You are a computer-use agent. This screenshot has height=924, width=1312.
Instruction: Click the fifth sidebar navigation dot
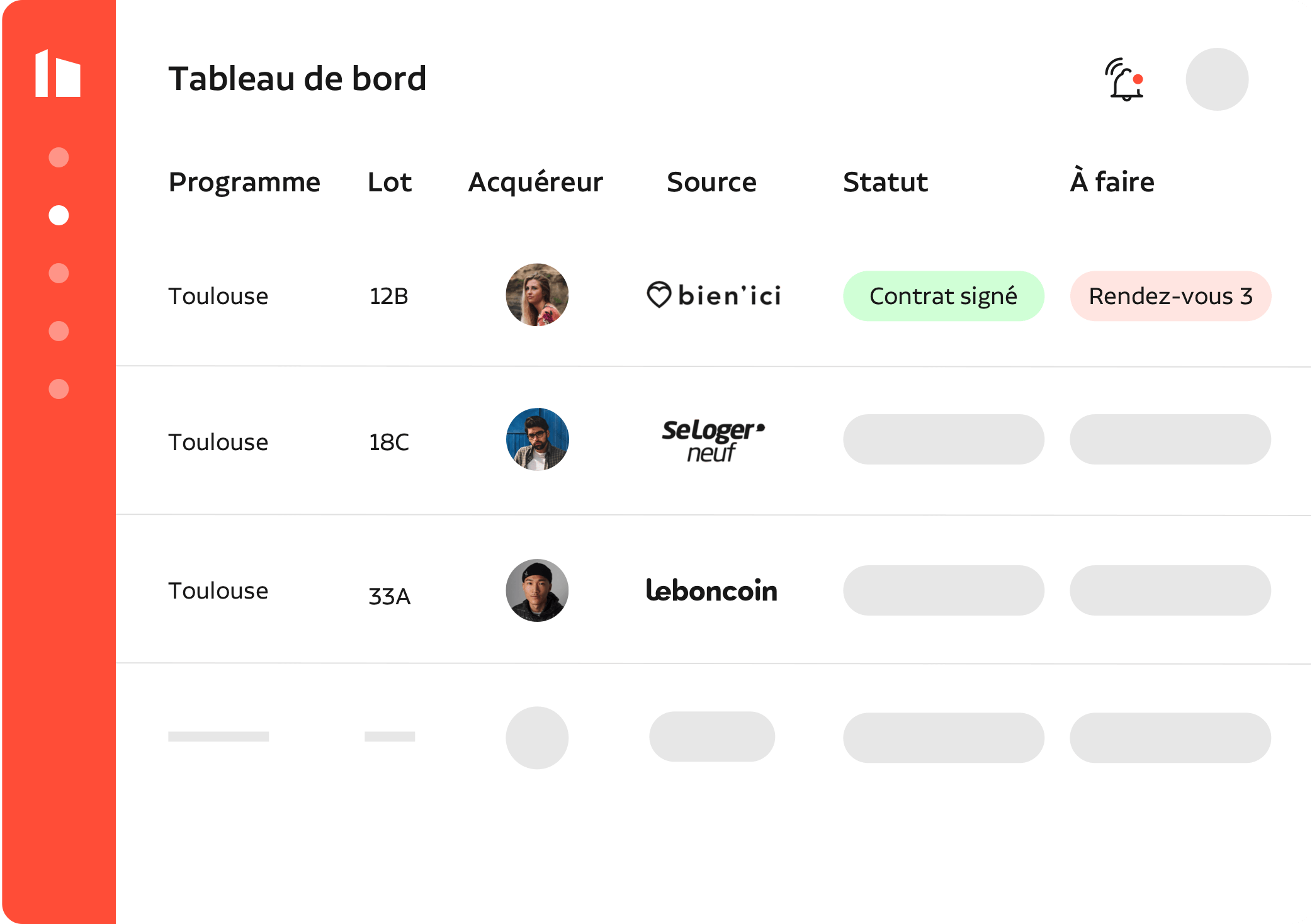point(59,389)
